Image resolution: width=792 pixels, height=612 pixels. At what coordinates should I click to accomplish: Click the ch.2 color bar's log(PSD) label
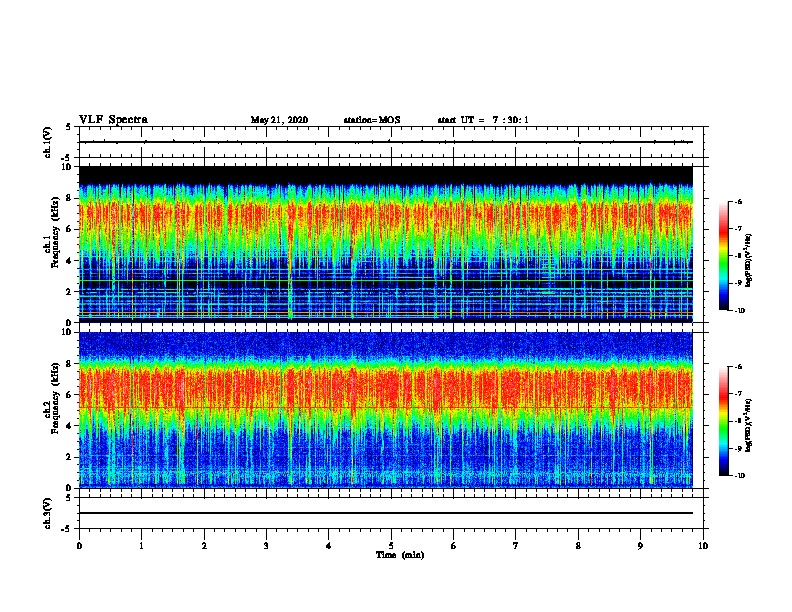tap(749, 425)
